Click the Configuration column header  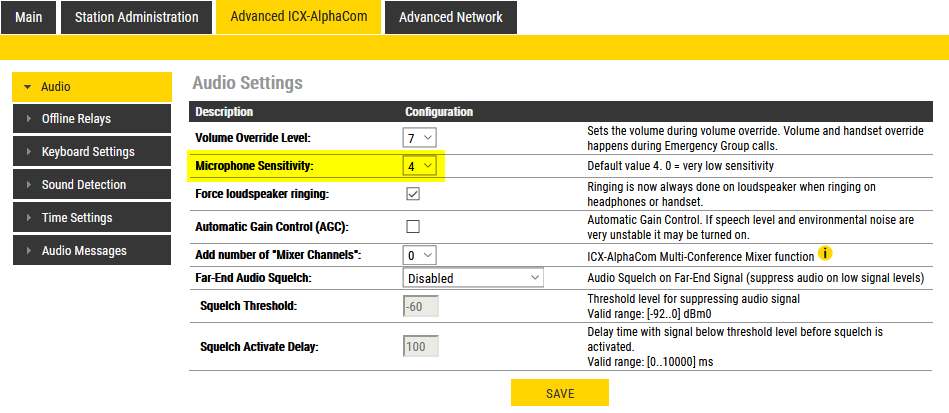click(x=439, y=112)
